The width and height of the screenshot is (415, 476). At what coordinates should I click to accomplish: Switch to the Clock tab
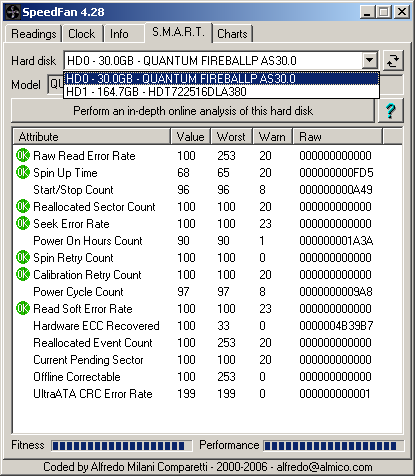[x=82, y=34]
